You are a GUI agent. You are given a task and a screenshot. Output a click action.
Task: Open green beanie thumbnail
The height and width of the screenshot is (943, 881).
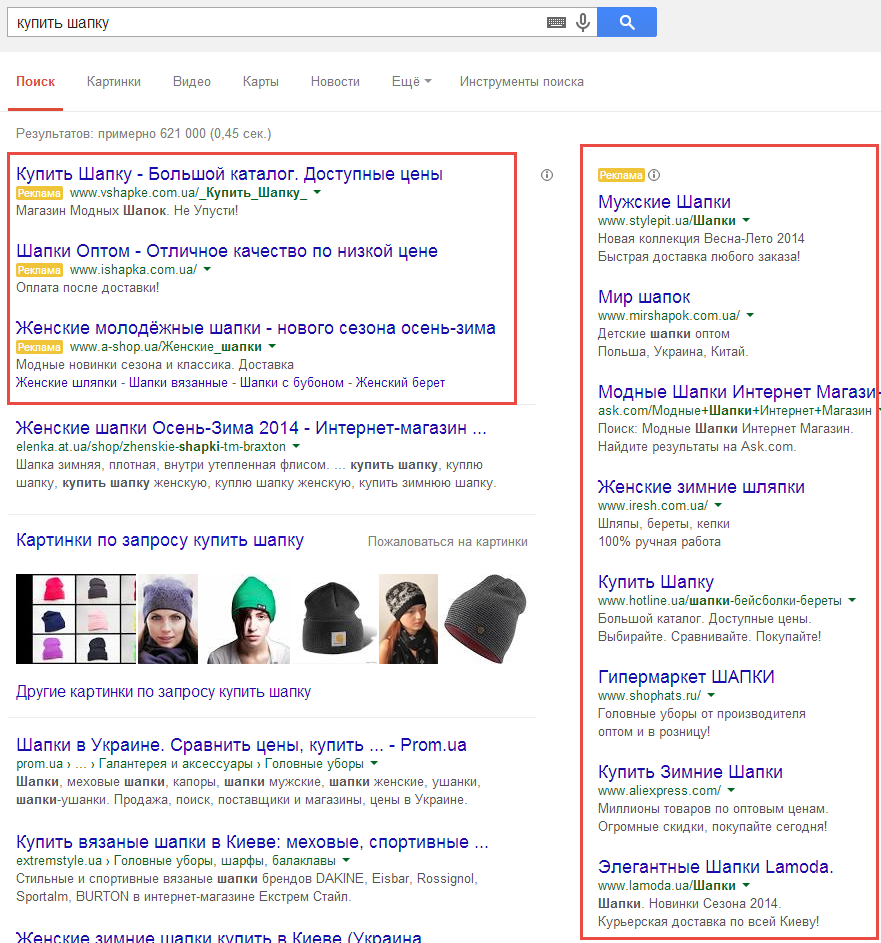pos(248,619)
